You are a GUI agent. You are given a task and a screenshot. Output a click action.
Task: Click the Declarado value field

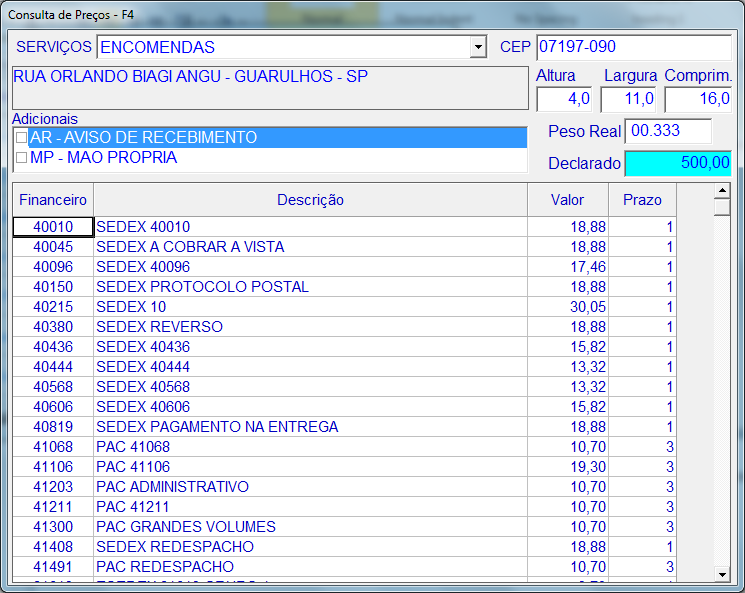point(678,163)
